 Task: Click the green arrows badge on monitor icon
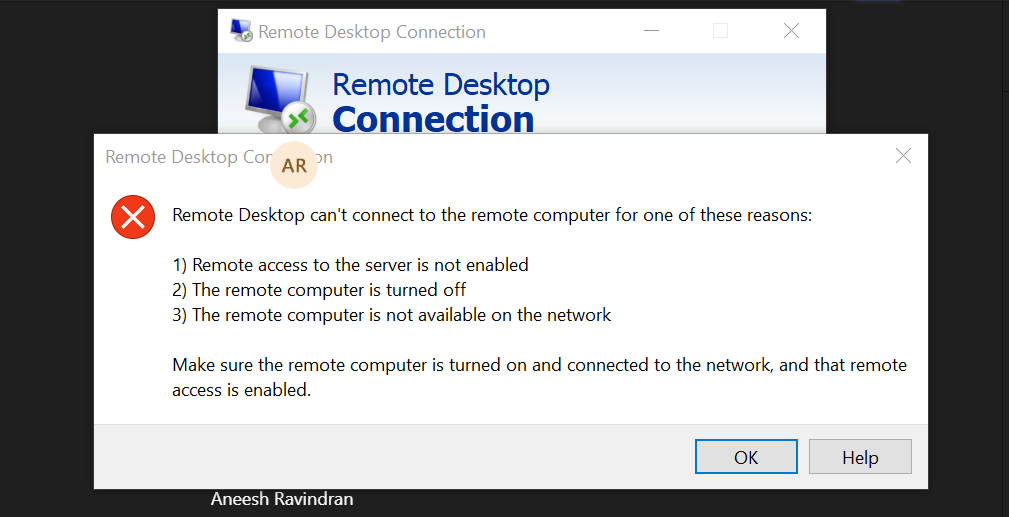299,118
